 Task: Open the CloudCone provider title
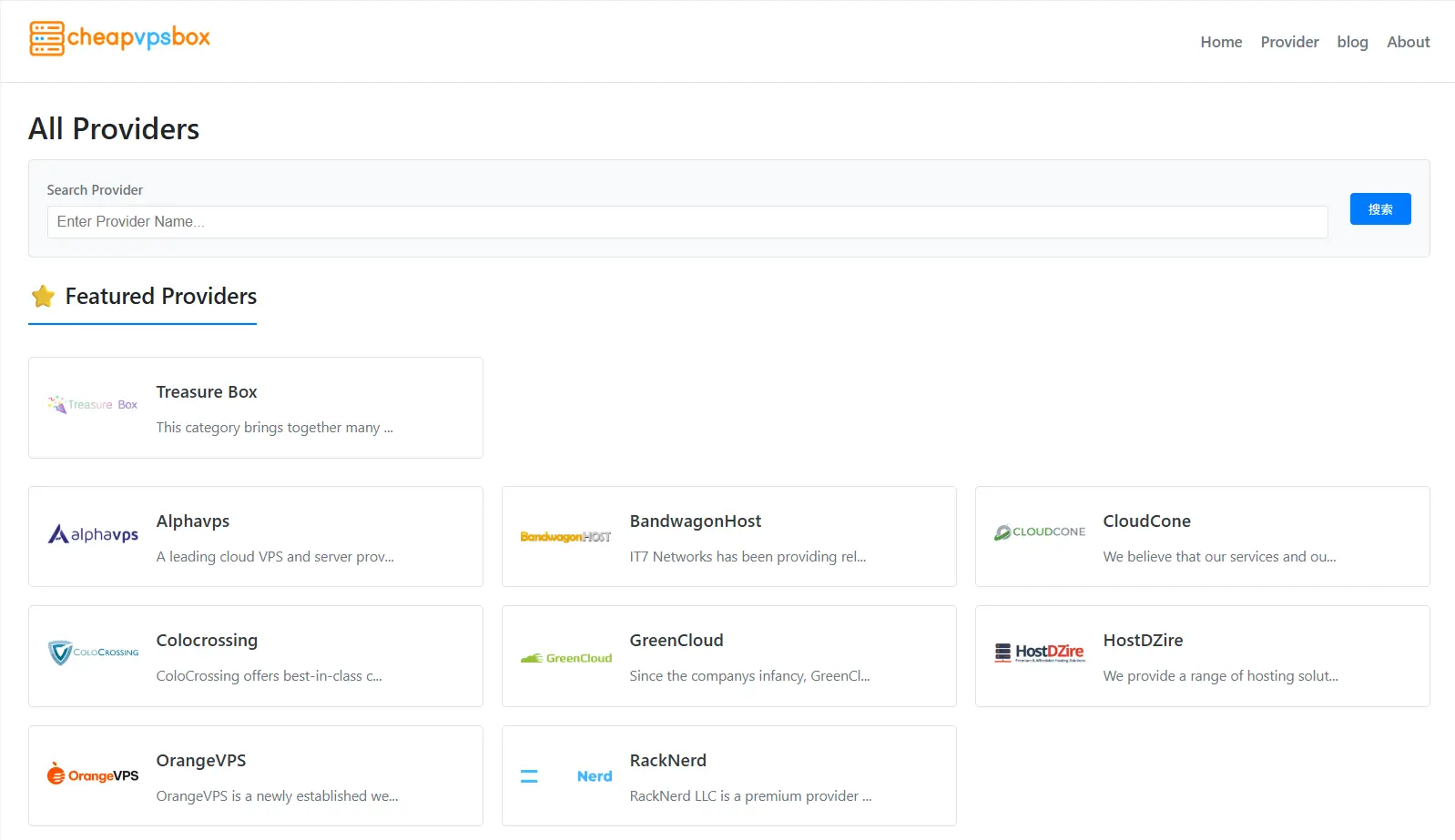(1147, 521)
